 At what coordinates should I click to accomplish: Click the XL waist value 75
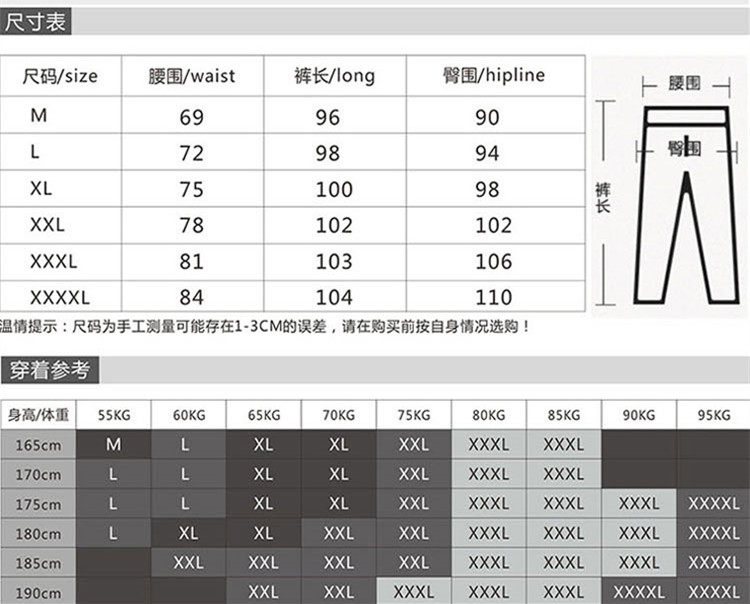click(x=192, y=189)
